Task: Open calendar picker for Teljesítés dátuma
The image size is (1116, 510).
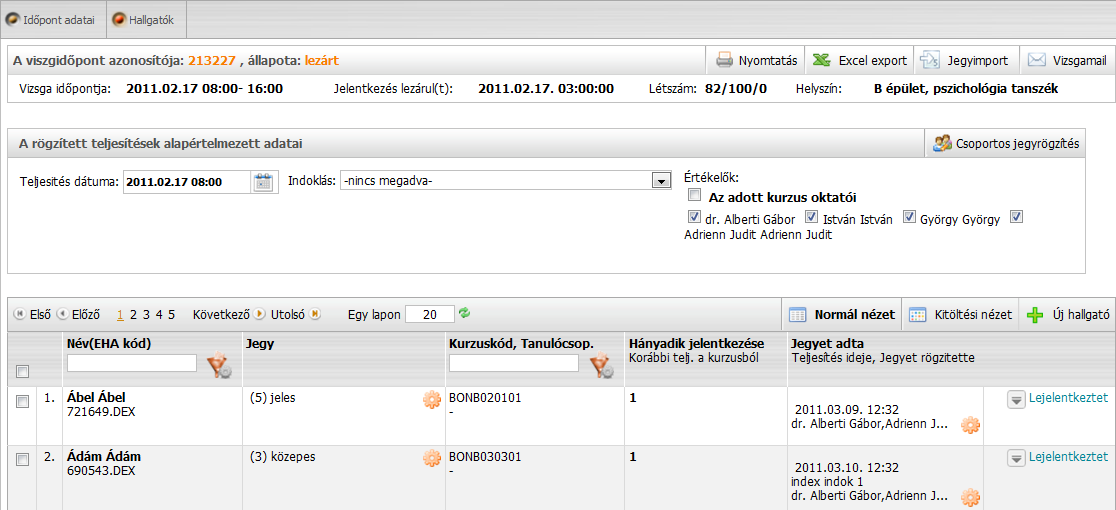Action: click(x=263, y=182)
